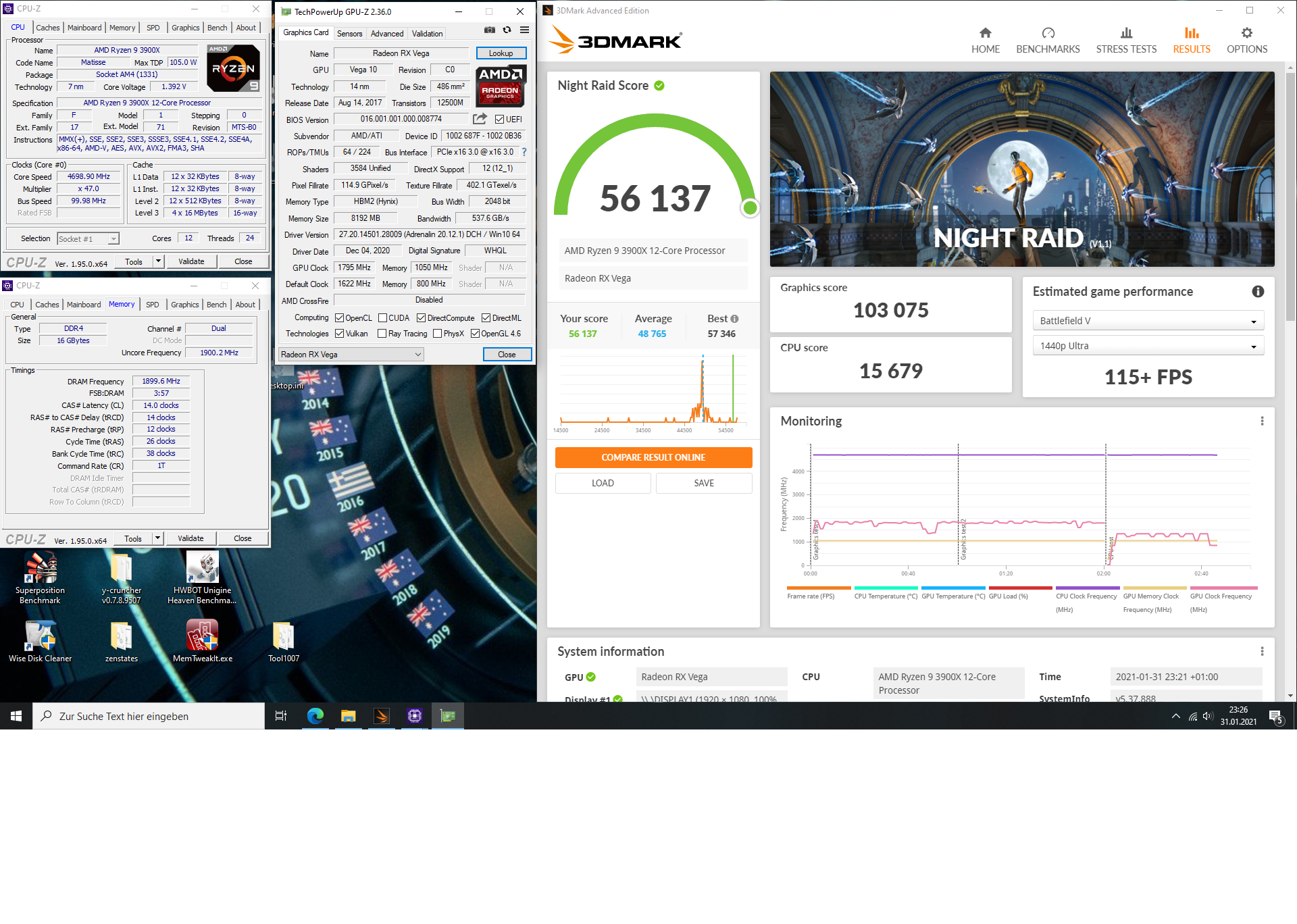Screen dimensions: 1297x924
Task: Open the Sensors tab in GPU-Z
Action: click(x=349, y=34)
